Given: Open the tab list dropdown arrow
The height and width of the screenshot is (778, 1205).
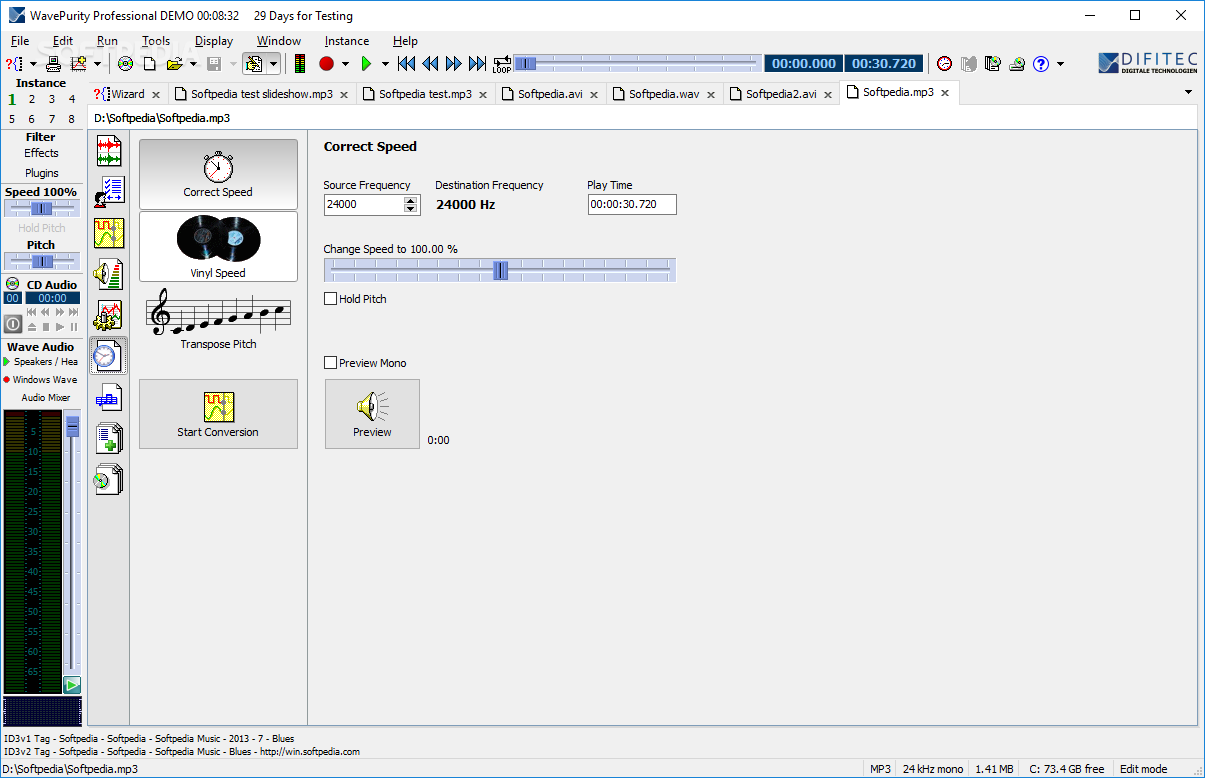Looking at the screenshot, I should point(1188,92).
